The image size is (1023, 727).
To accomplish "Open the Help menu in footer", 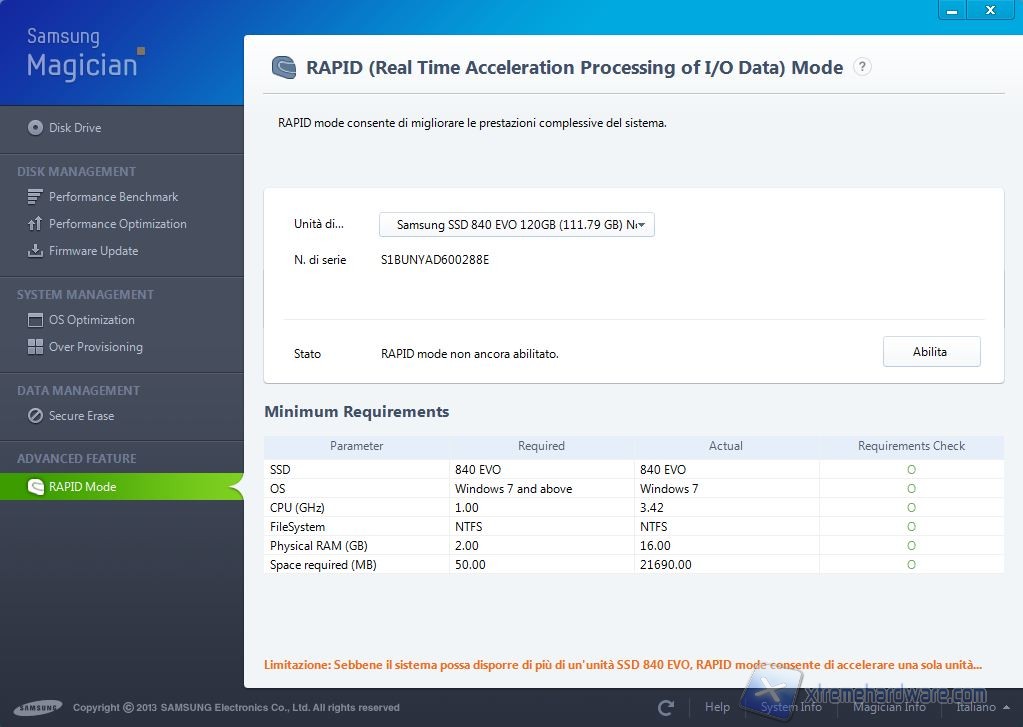I will tap(717, 707).
